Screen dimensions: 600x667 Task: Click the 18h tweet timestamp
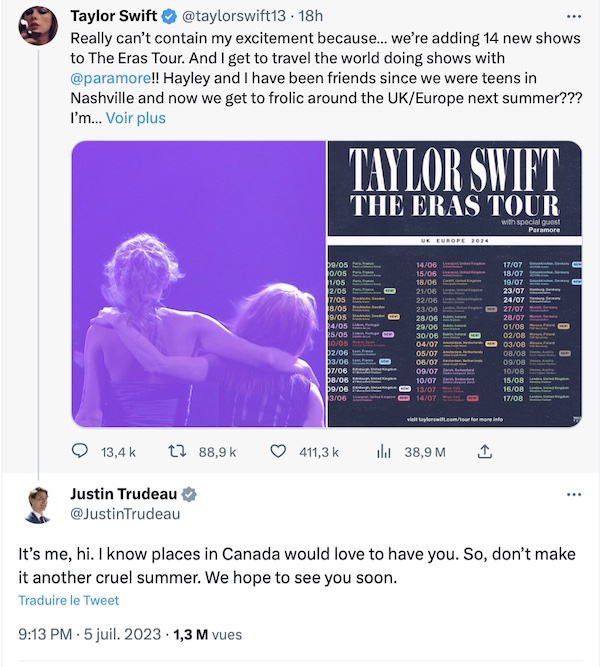(x=311, y=16)
